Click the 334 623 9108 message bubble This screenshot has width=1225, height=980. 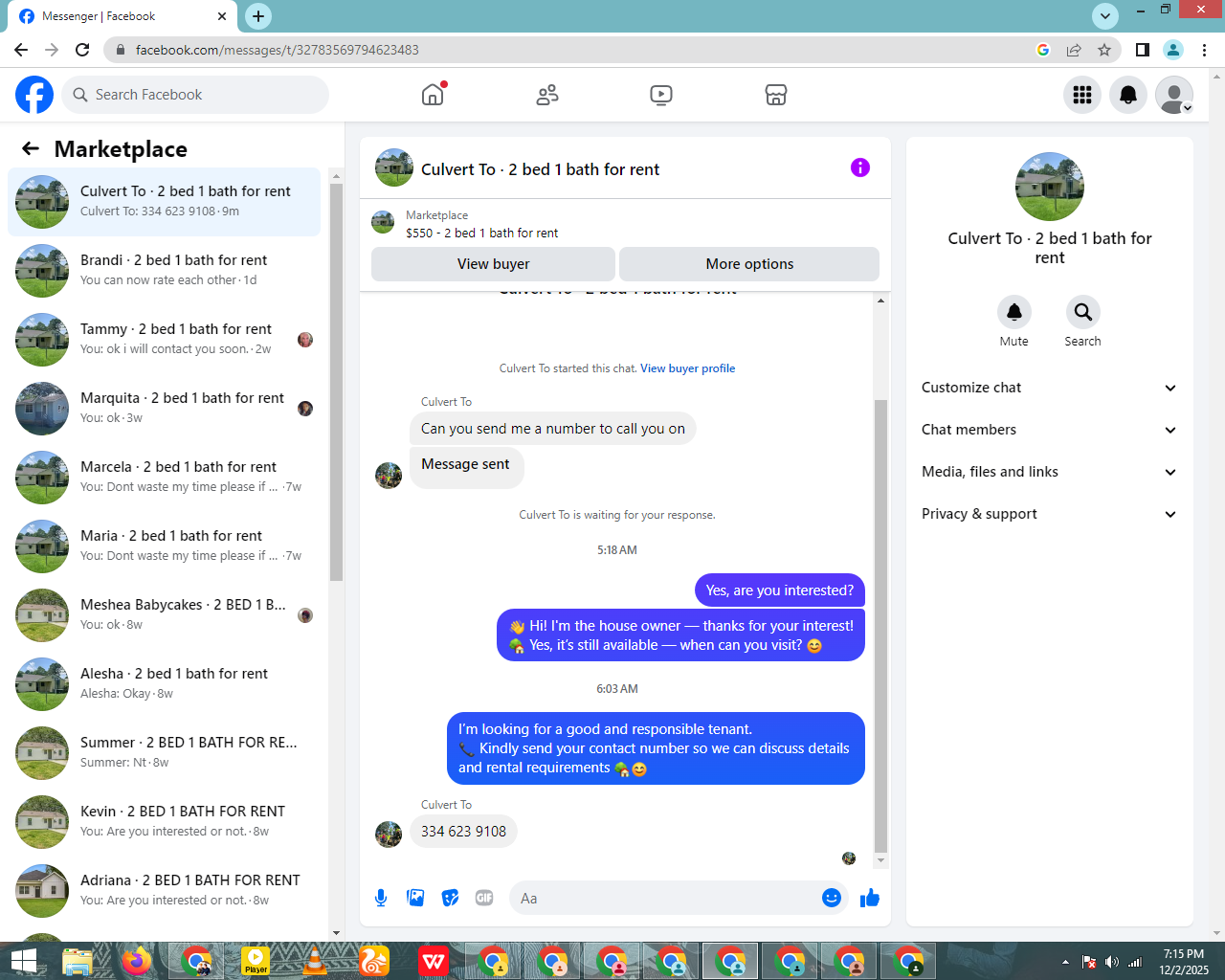pyautogui.click(x=463, y=831)
